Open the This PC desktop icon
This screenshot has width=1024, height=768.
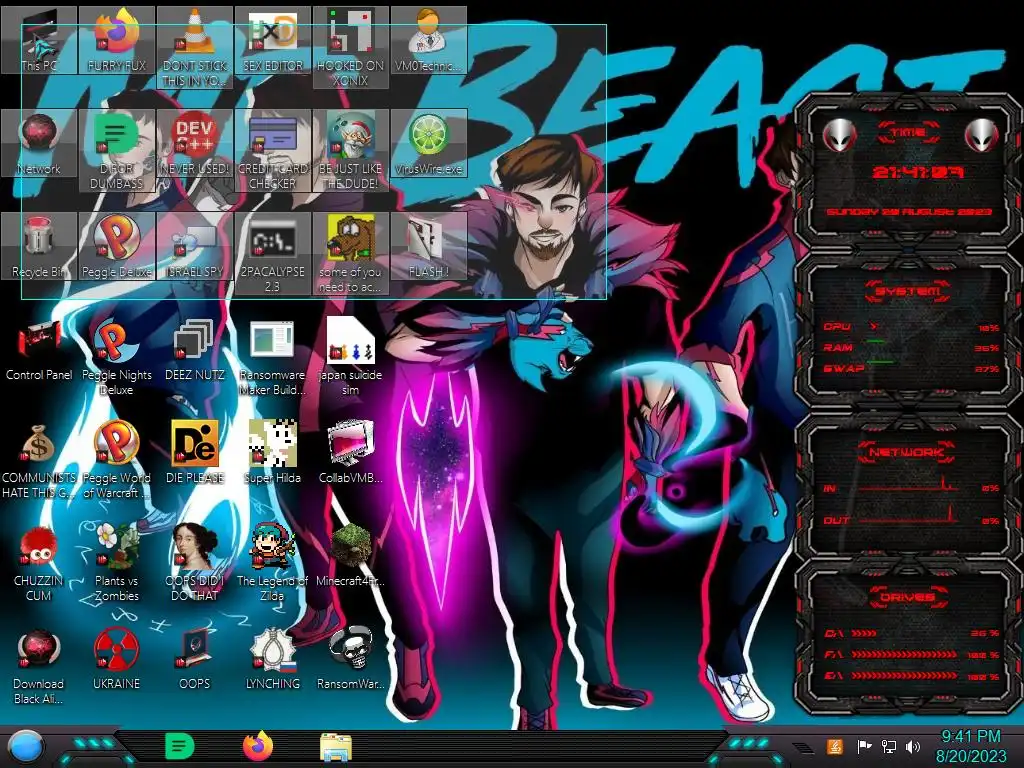coord(39,40)
